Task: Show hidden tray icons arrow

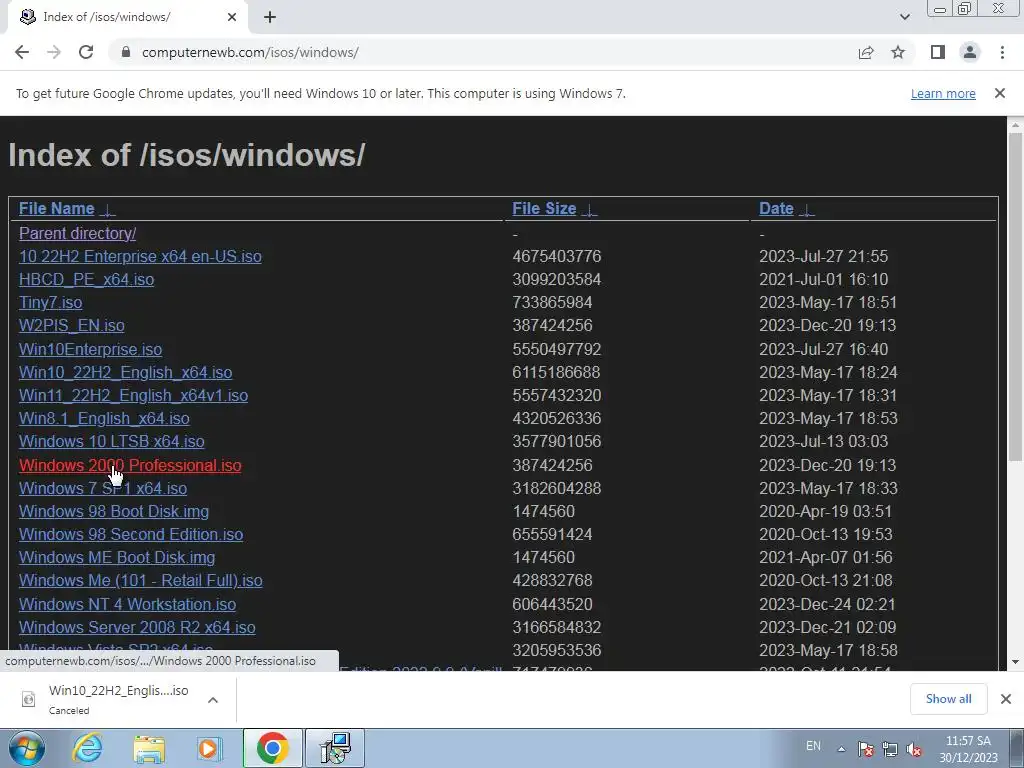Action: [841, 749]
